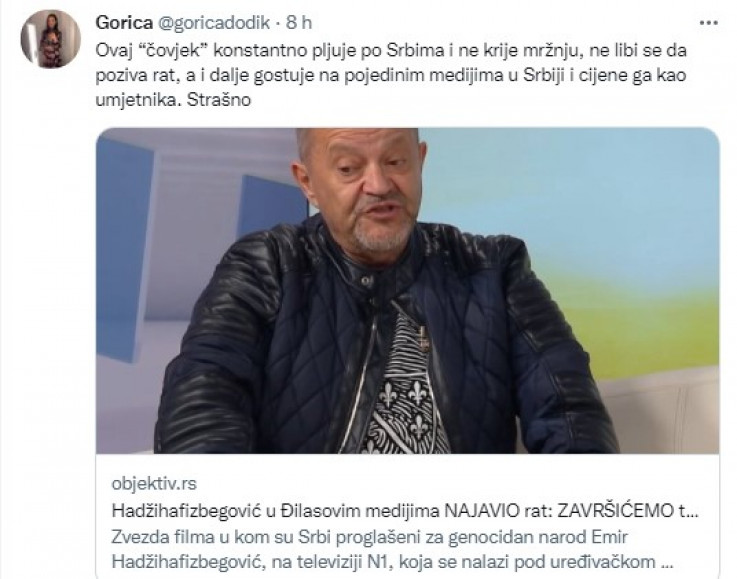Click the tweet line starting 'poziva rat'
This screenshot has height=579, width=737.
[x=391, y=75]
